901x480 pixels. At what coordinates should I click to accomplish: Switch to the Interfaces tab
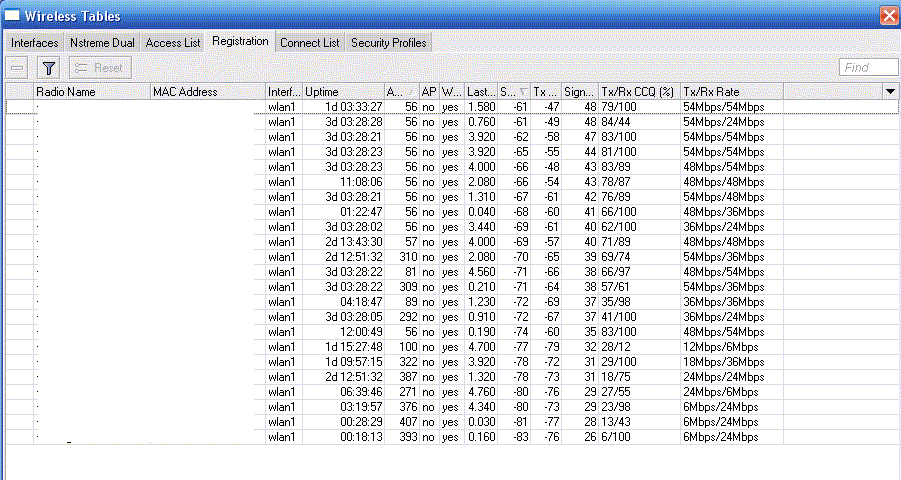pos(35,42)
